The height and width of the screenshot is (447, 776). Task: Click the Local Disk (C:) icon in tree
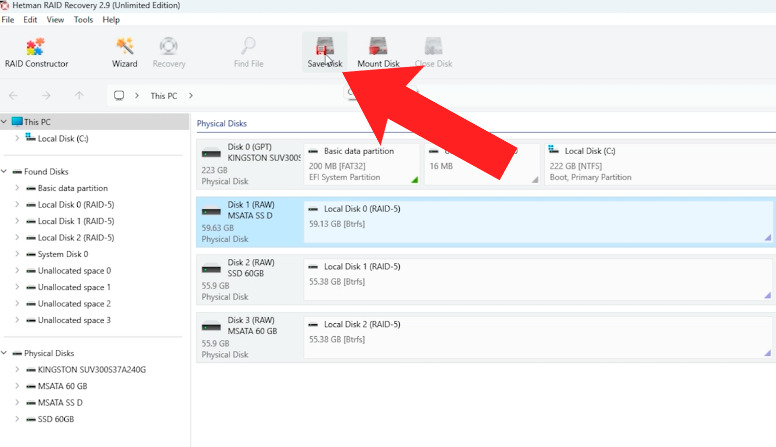tap(30, 137)
